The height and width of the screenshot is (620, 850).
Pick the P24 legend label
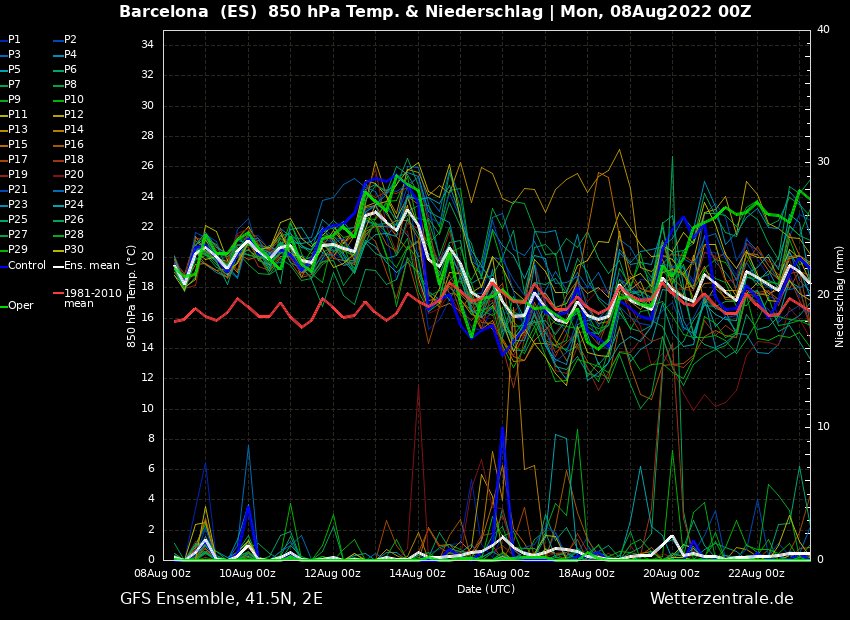click(69, 204)
